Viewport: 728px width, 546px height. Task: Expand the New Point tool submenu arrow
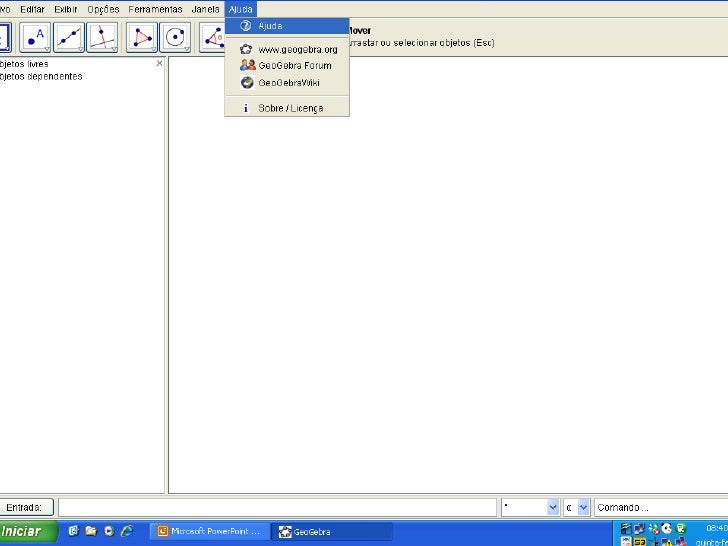pos(47,49)
